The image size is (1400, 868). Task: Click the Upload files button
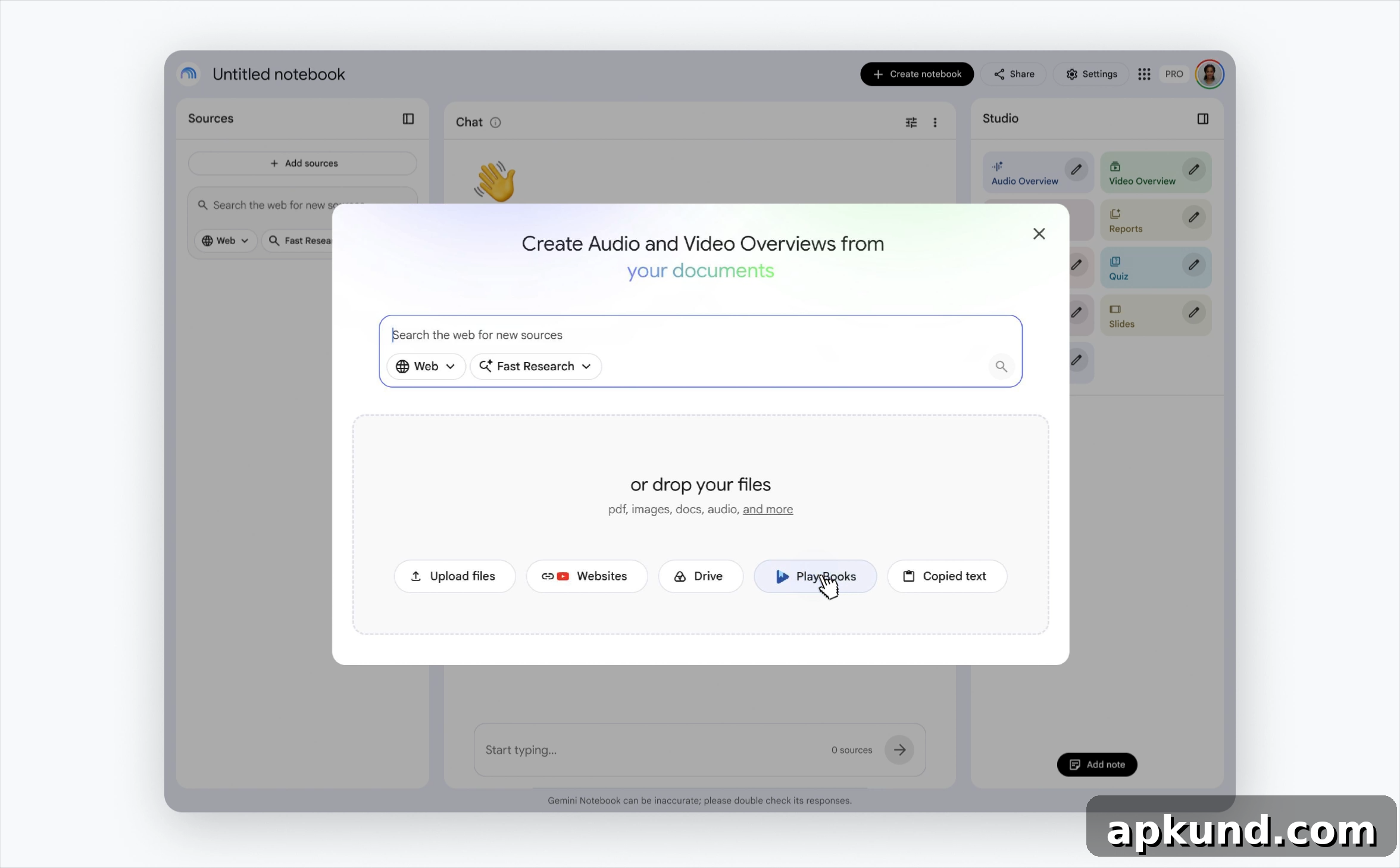tap(454, 576)
